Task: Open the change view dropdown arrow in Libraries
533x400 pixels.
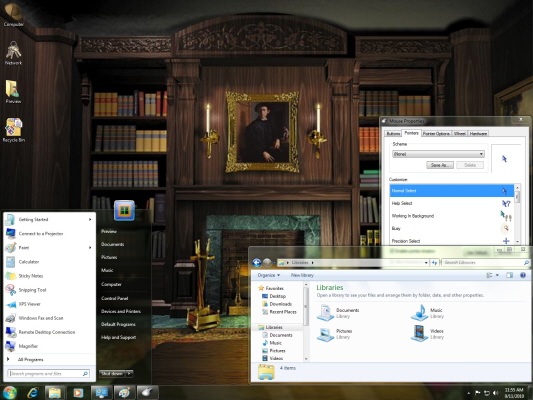Action: (x=497, y=275)
